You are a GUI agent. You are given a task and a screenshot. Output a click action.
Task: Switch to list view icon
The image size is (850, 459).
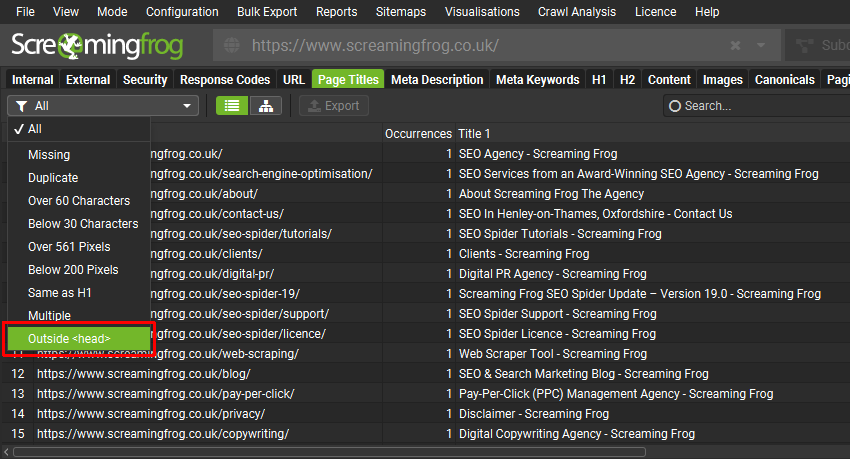(x=232, y=106)
